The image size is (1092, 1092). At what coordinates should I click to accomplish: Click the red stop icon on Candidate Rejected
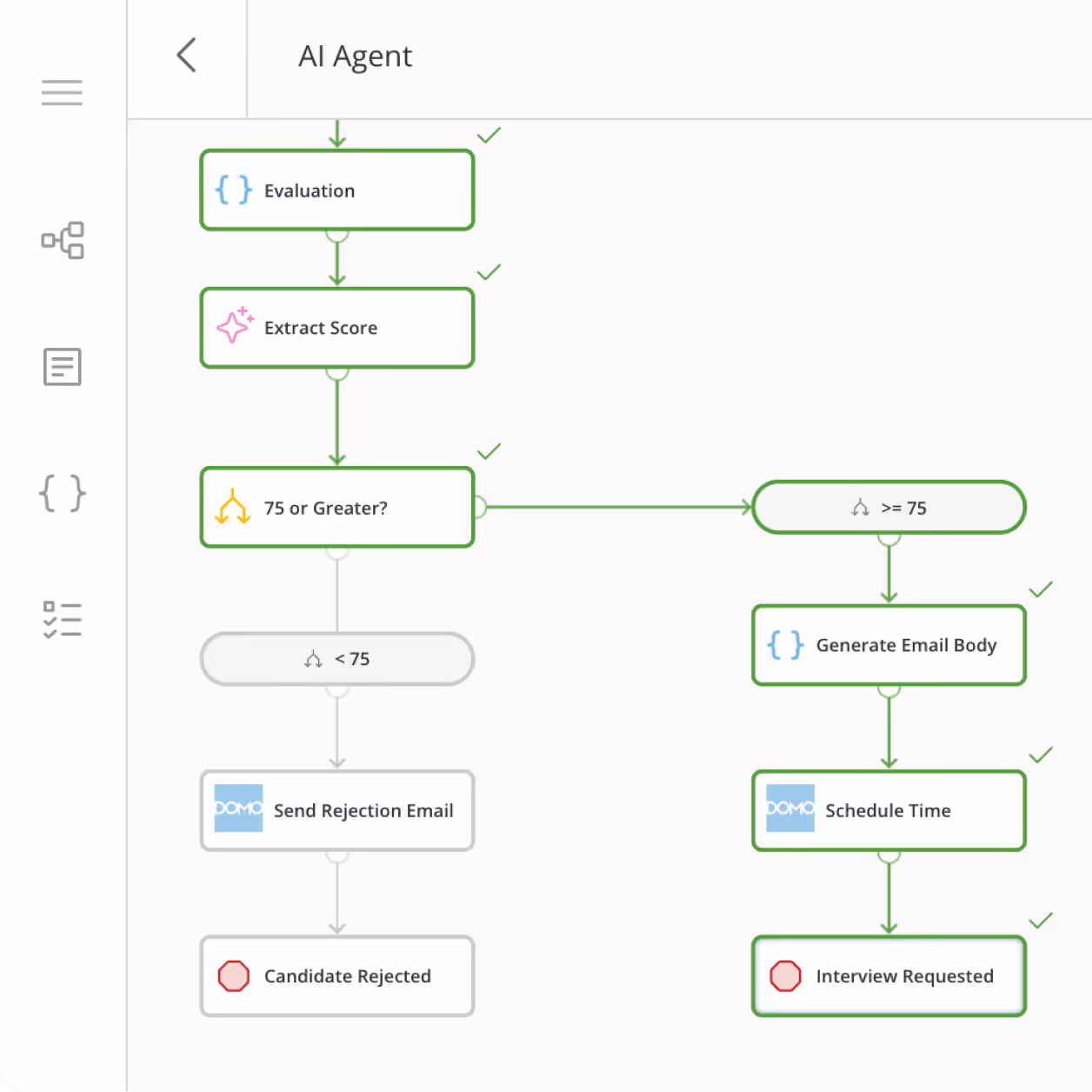point(234,976)
